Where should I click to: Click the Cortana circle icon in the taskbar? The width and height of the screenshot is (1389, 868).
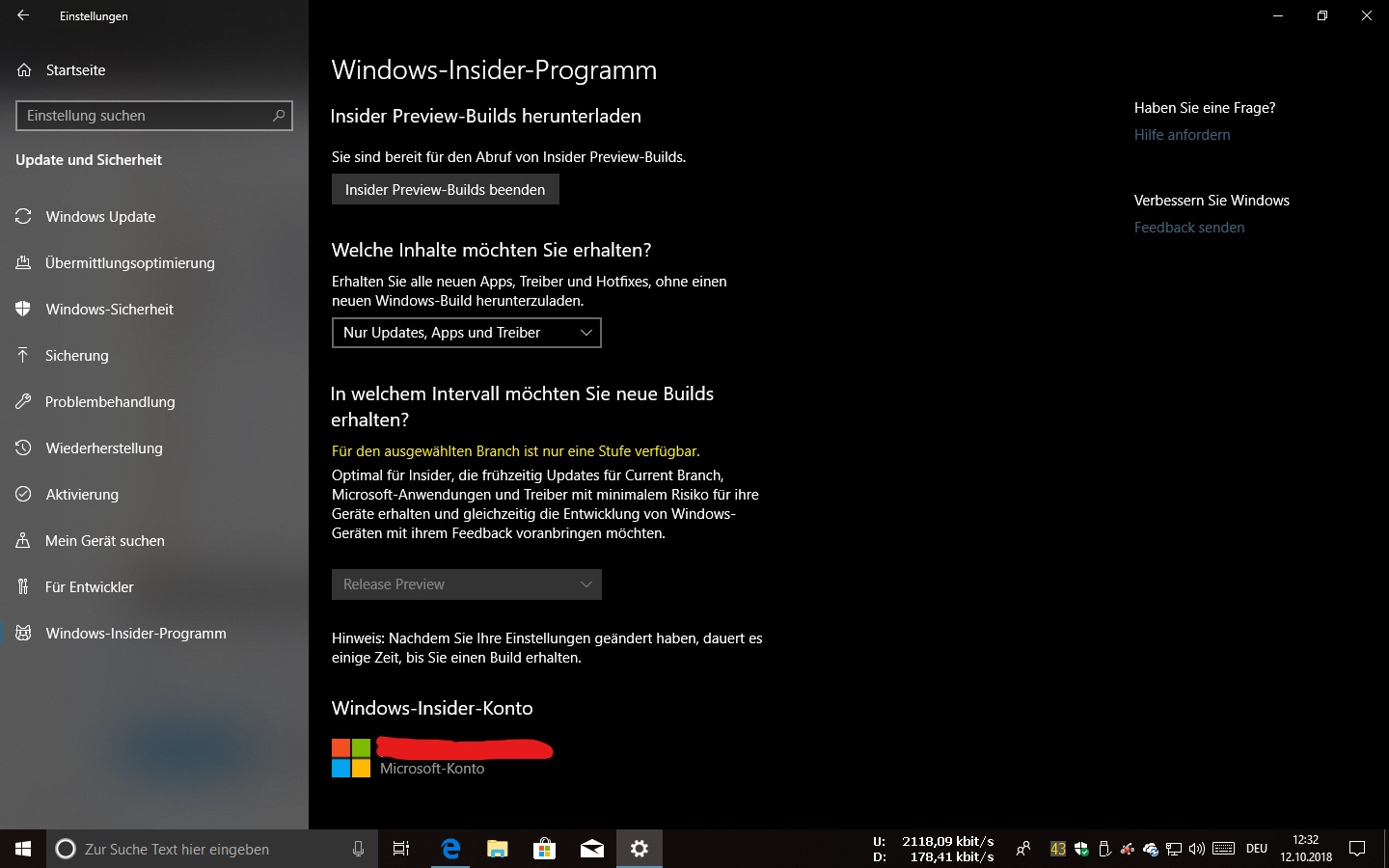(x=66, y=849)
